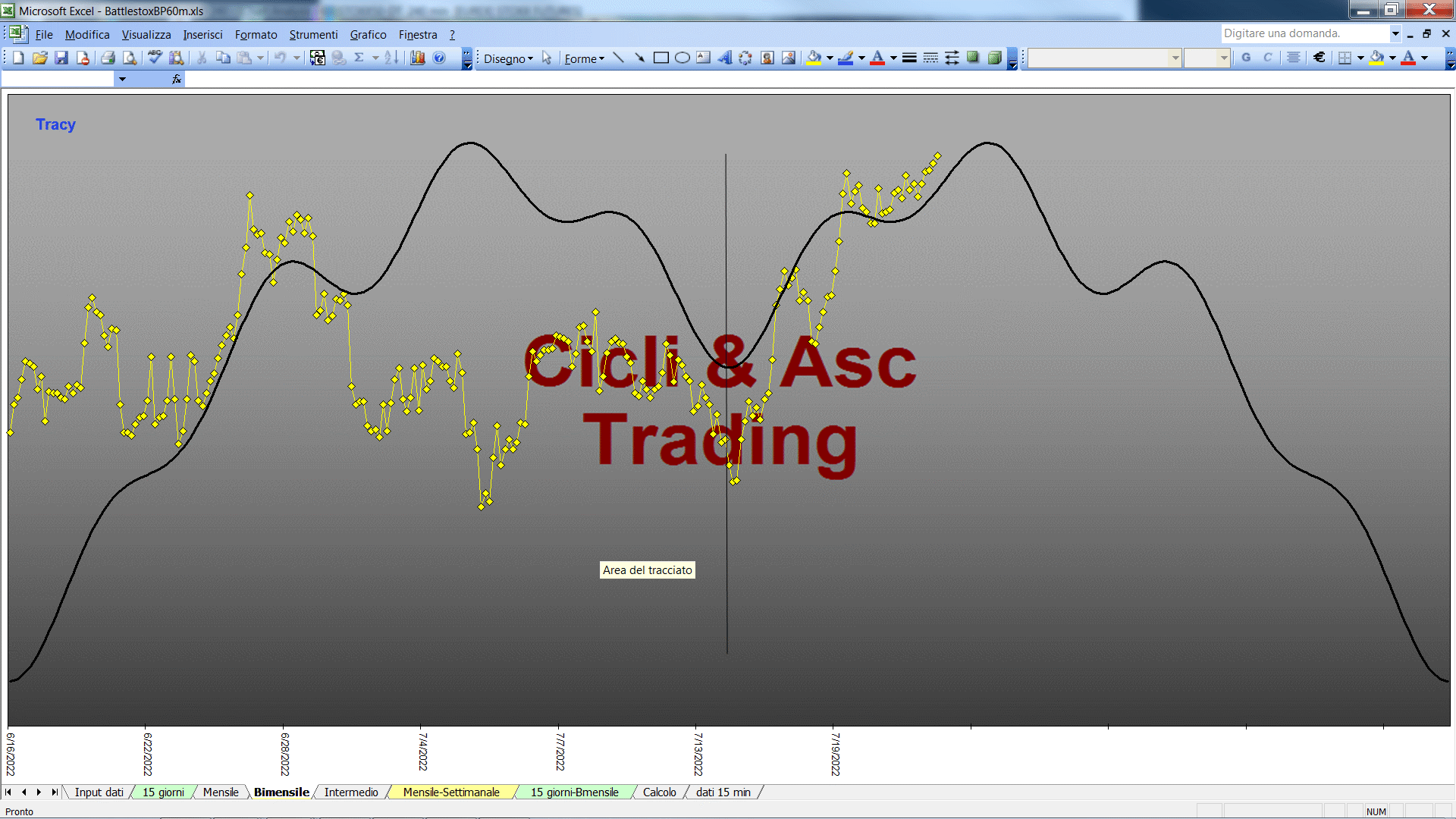Open the Borders dropdown arrow
1456x819 pixels.
coord(1360,58)
